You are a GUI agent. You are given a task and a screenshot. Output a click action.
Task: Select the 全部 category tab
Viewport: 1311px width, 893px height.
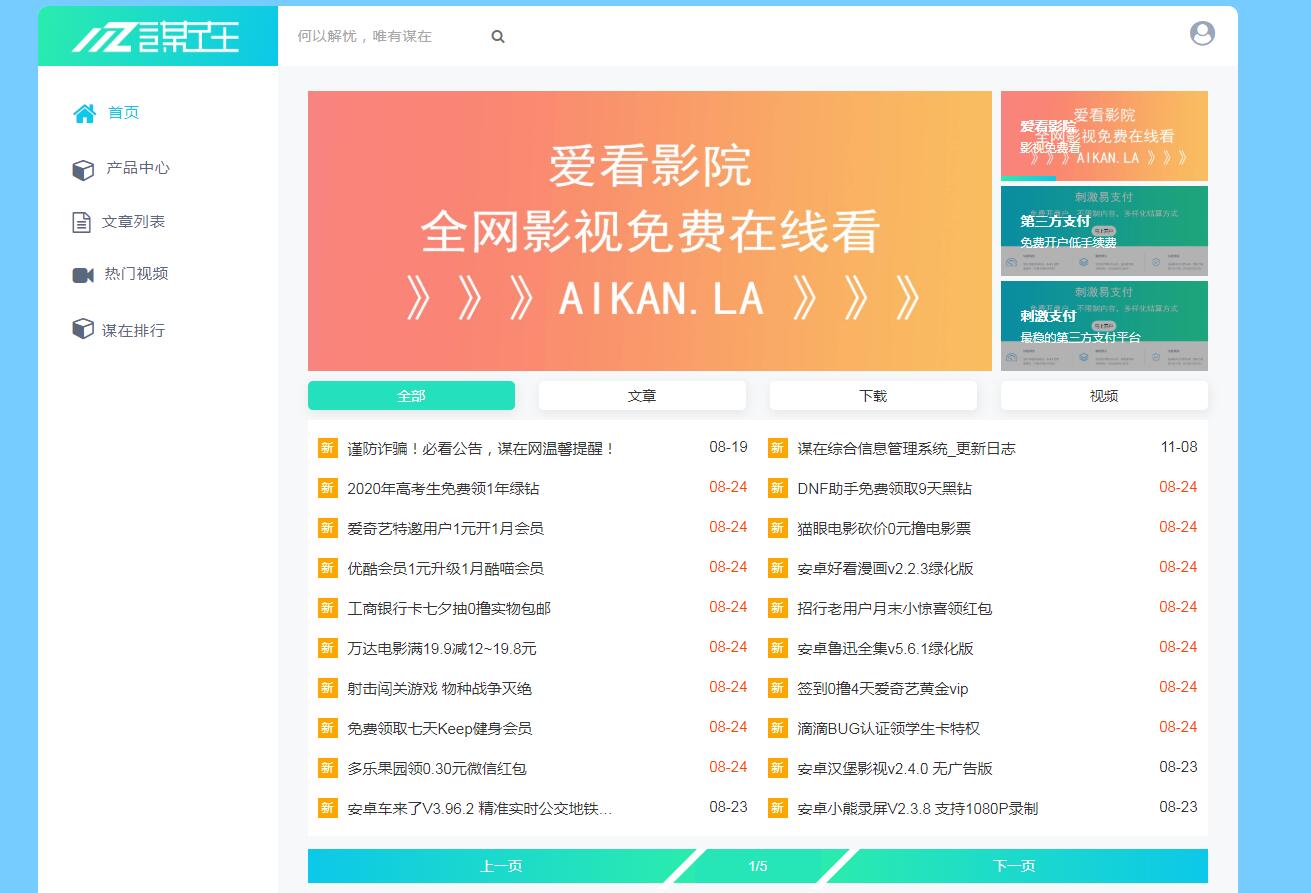[411, 395]
